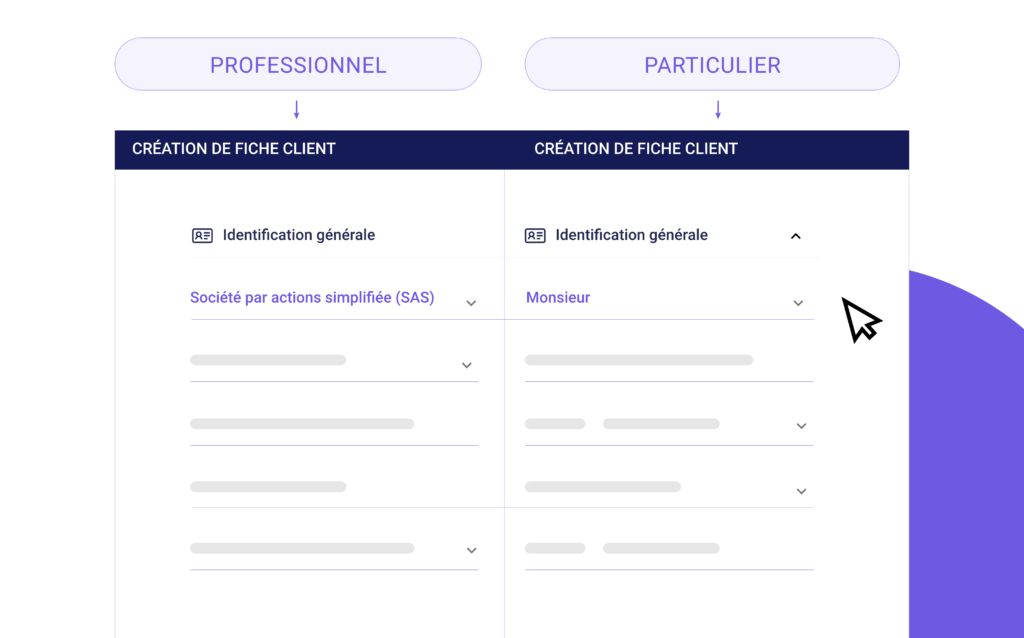Click the arrow below PARTICULIER
Viewport: 1024px width, 638px height.
click(718, 110)
